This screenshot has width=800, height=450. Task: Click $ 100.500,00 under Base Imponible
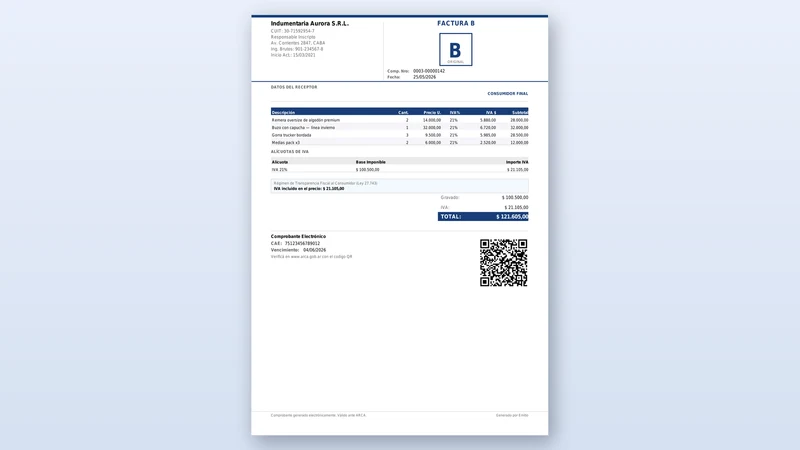click(x=367, y=170)
